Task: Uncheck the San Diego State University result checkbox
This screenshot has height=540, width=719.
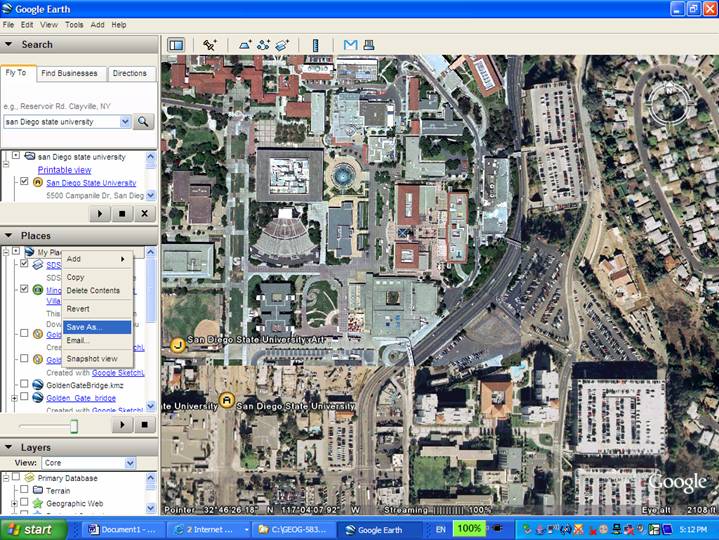Action: pyautogui.click(x=24, y=182)
